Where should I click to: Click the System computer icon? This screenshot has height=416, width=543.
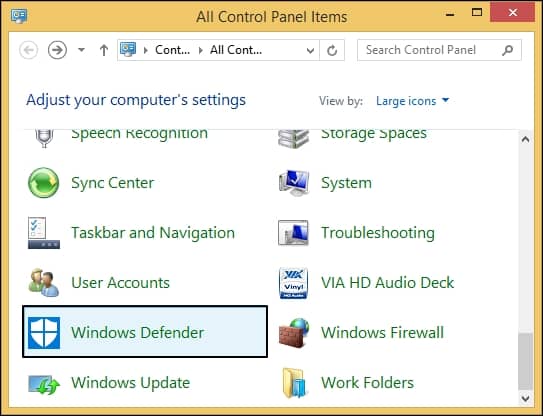(294, 183)
